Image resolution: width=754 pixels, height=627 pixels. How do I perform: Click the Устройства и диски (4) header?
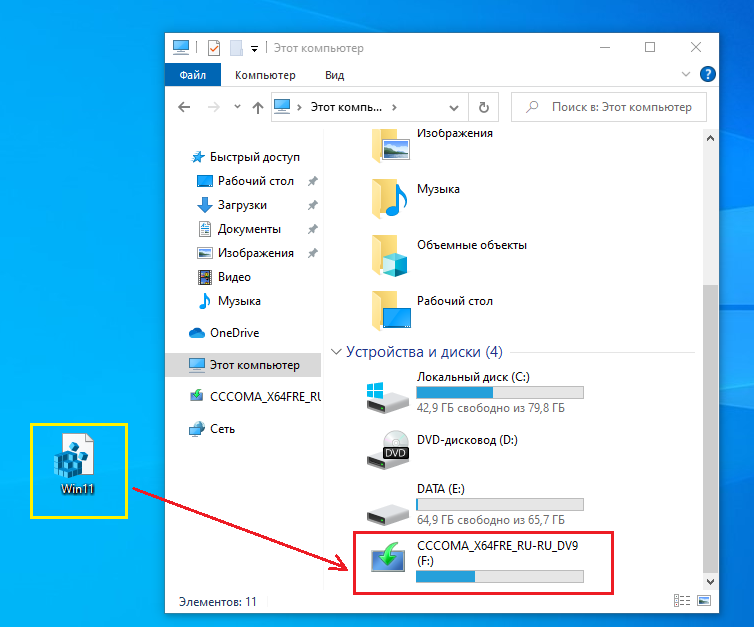pyautogui.click(x=424, y=352)
